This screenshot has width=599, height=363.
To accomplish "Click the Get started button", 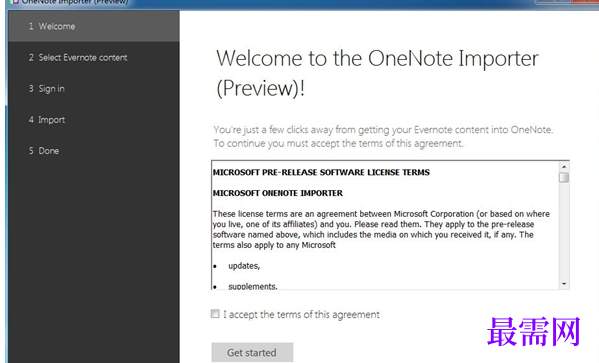I will 252,352.
